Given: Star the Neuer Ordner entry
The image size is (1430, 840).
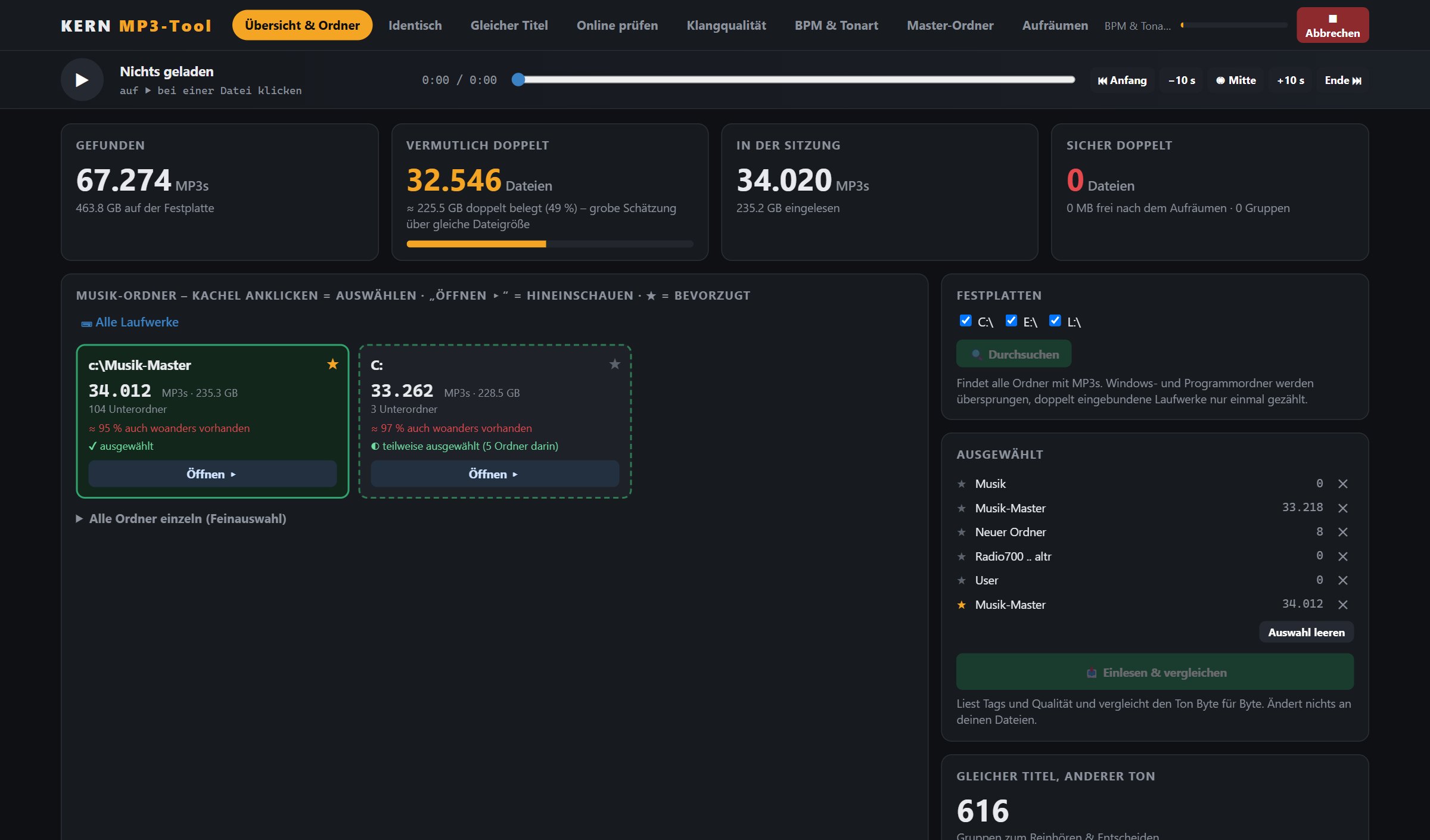Looking at the screenshot, I should click(x=961, y=532).
